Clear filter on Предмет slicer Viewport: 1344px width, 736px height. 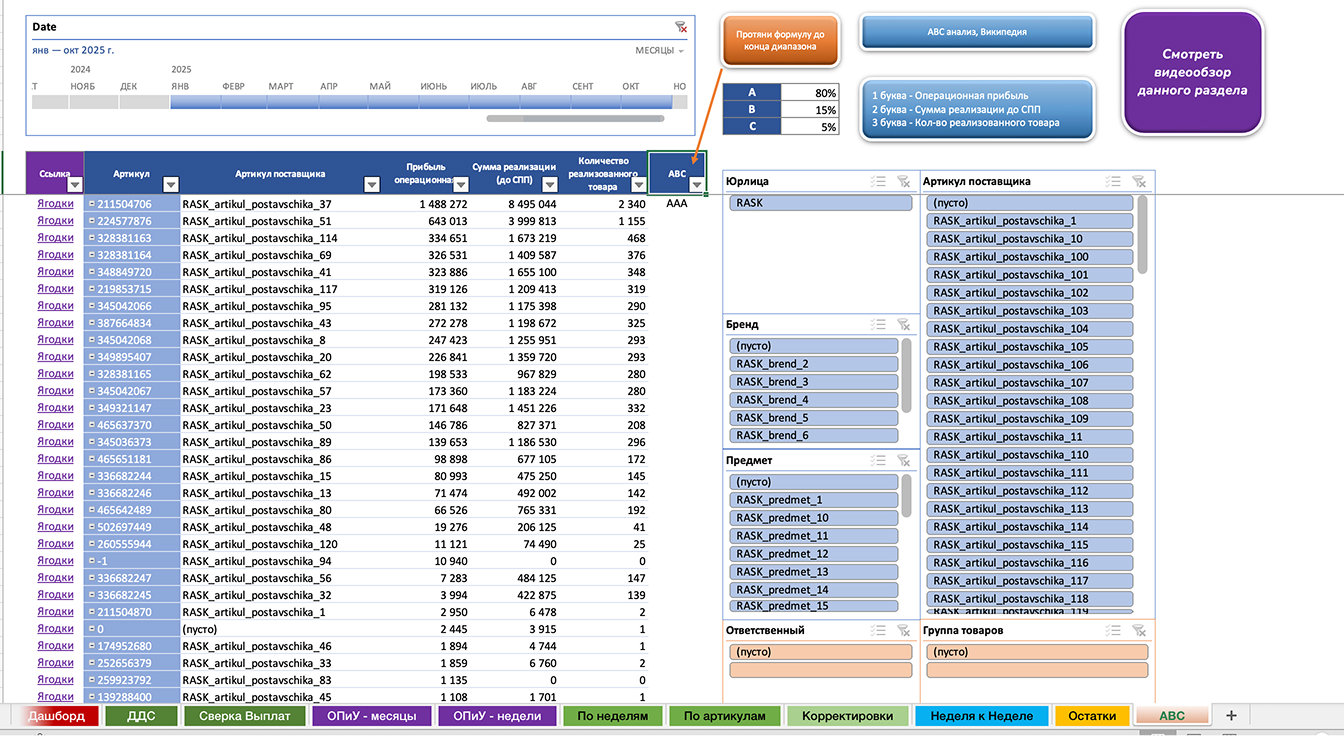click(903, 461)
